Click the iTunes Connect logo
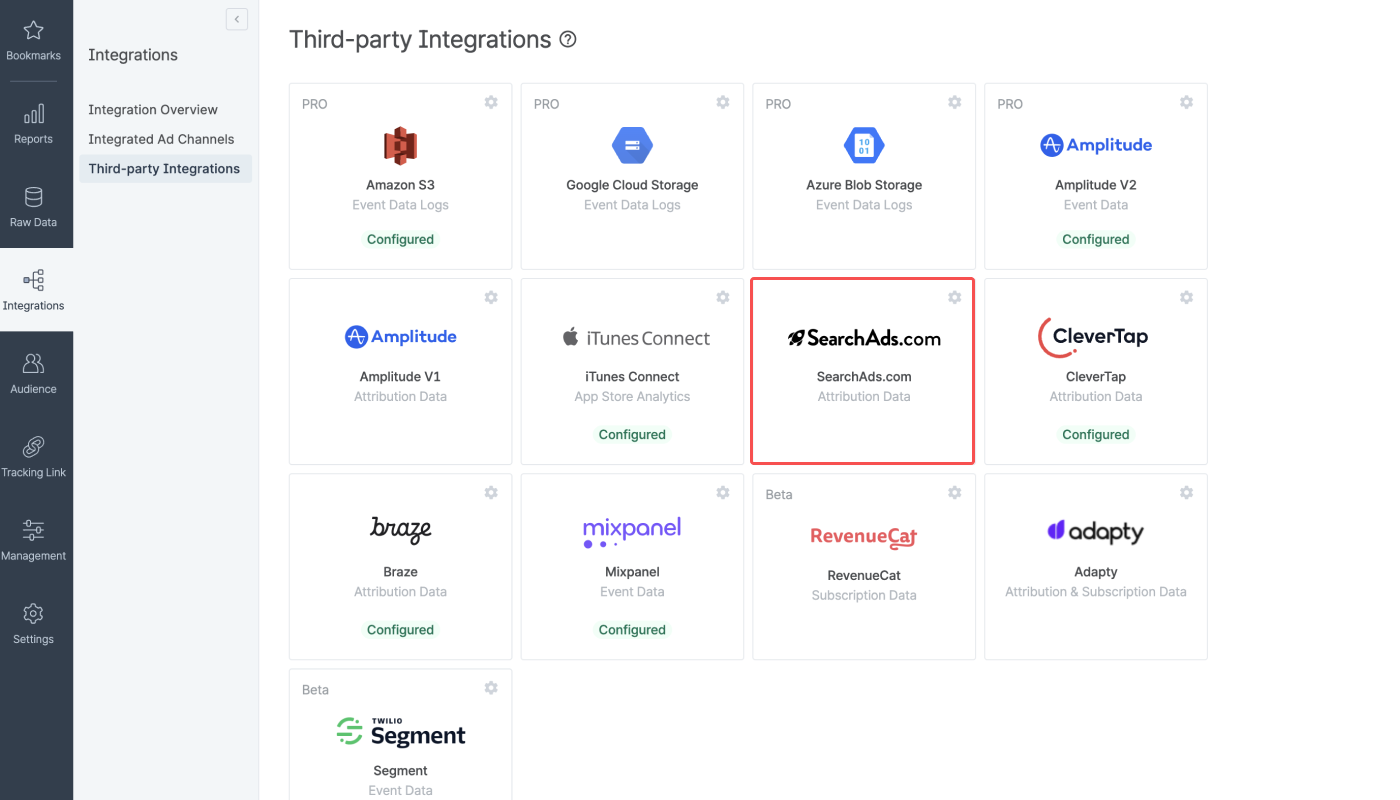This screenshot has height=800, width=1400. click(x=636, y=338)
